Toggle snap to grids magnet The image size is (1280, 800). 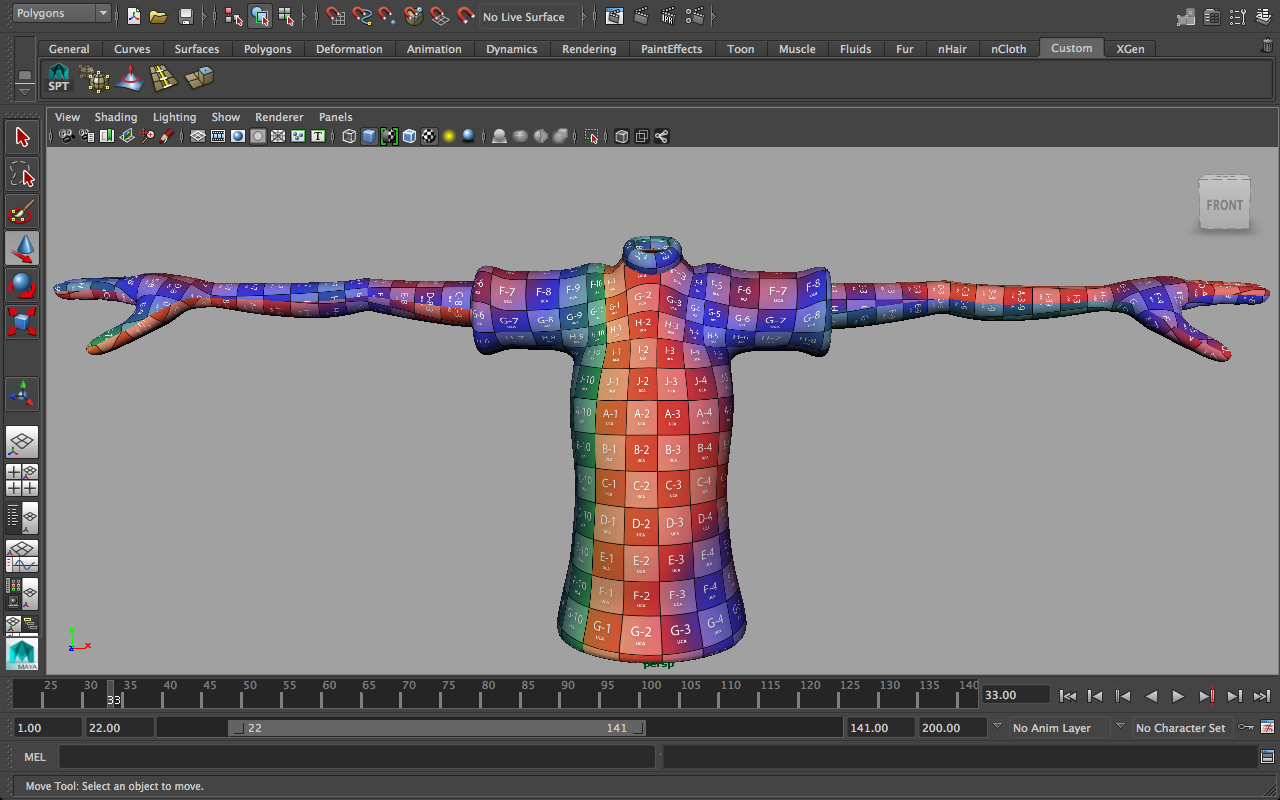click(x=335, y=16)
